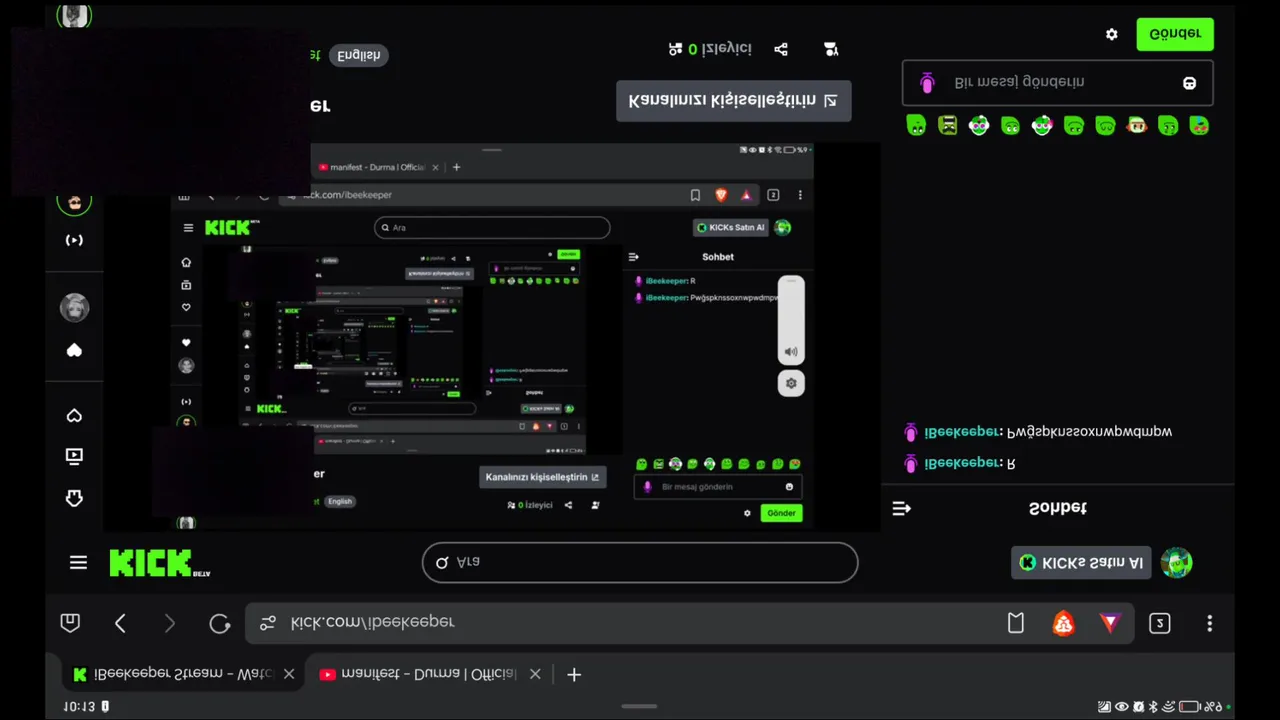
Task: Open tab switcher showing 2 tabs
Action: [1160, 623]
